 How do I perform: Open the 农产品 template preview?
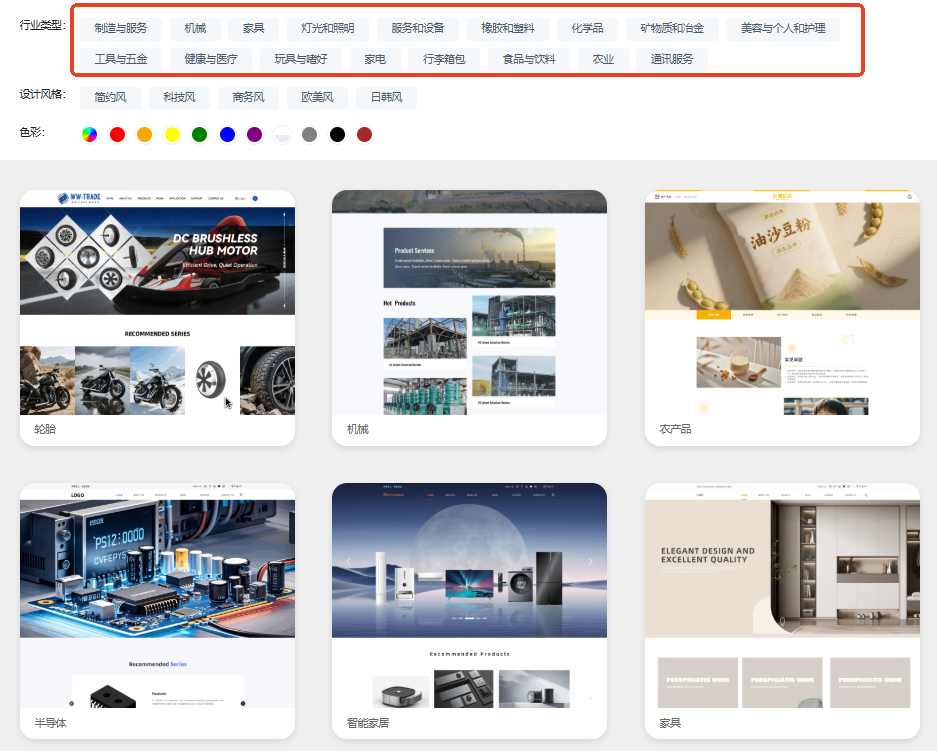[x=781, y=303]
